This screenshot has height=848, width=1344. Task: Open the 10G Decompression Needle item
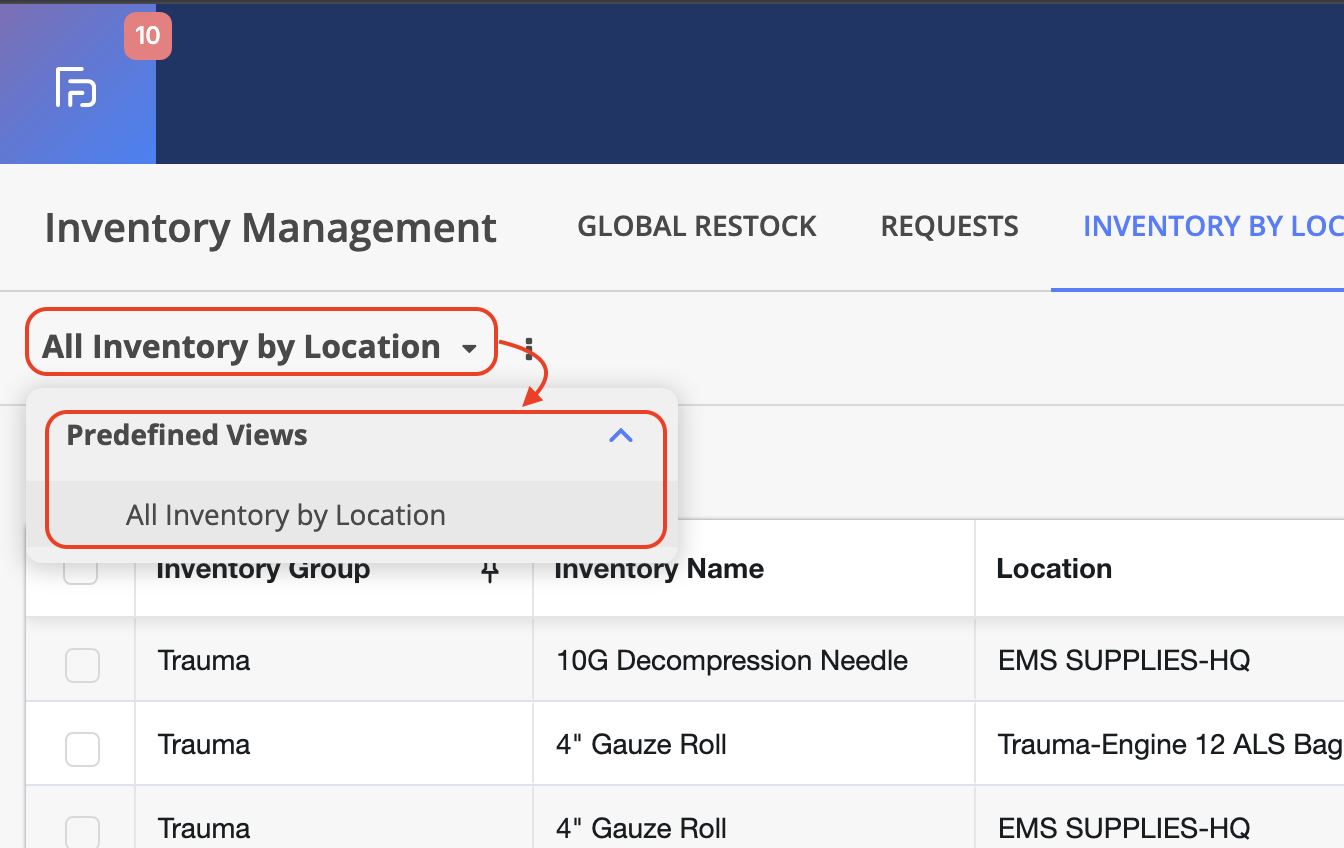pyautogui.click(x=731, y=661)
